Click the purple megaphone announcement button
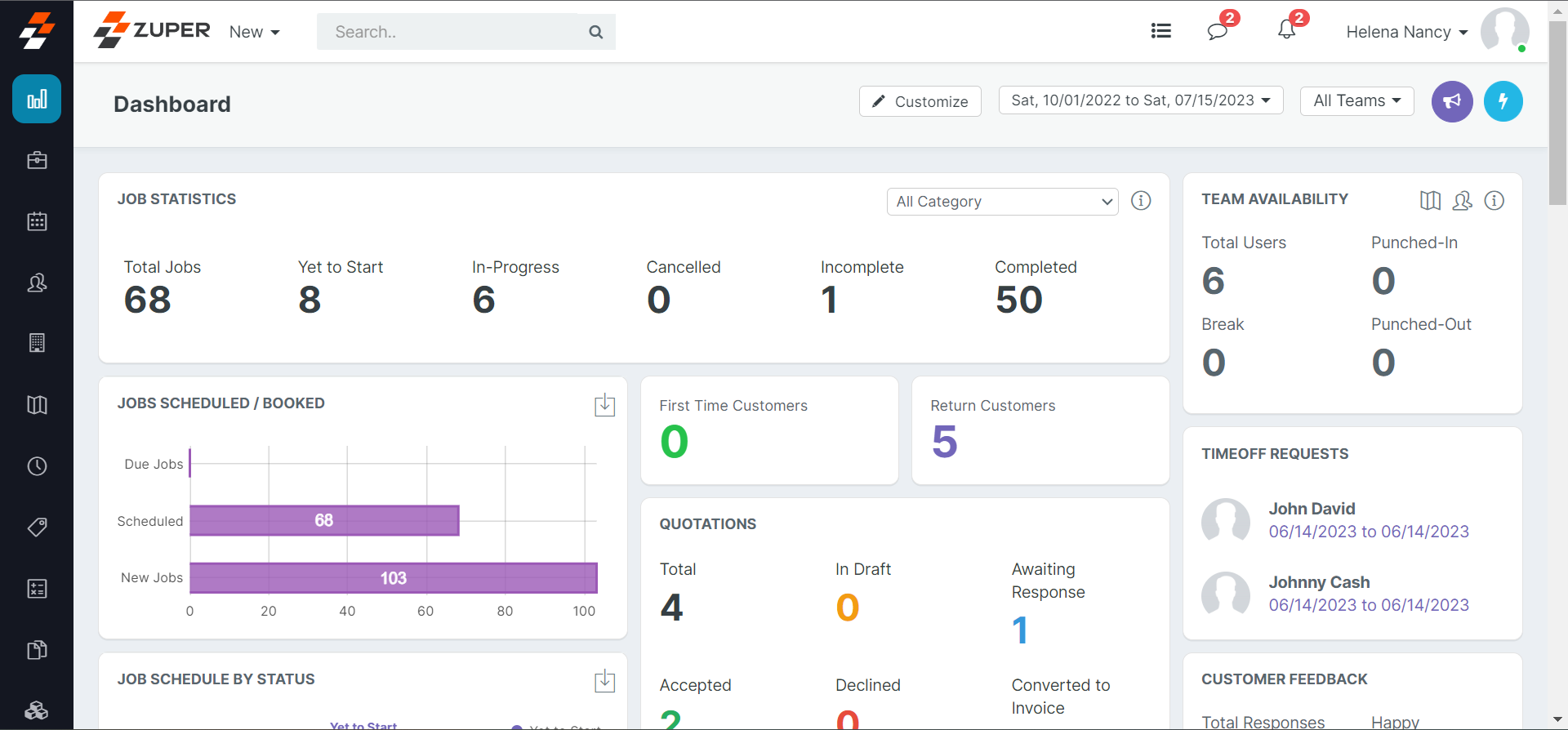Image resolution: width=1568 pixels, height=730 pixels. [x=1451, y=101]
